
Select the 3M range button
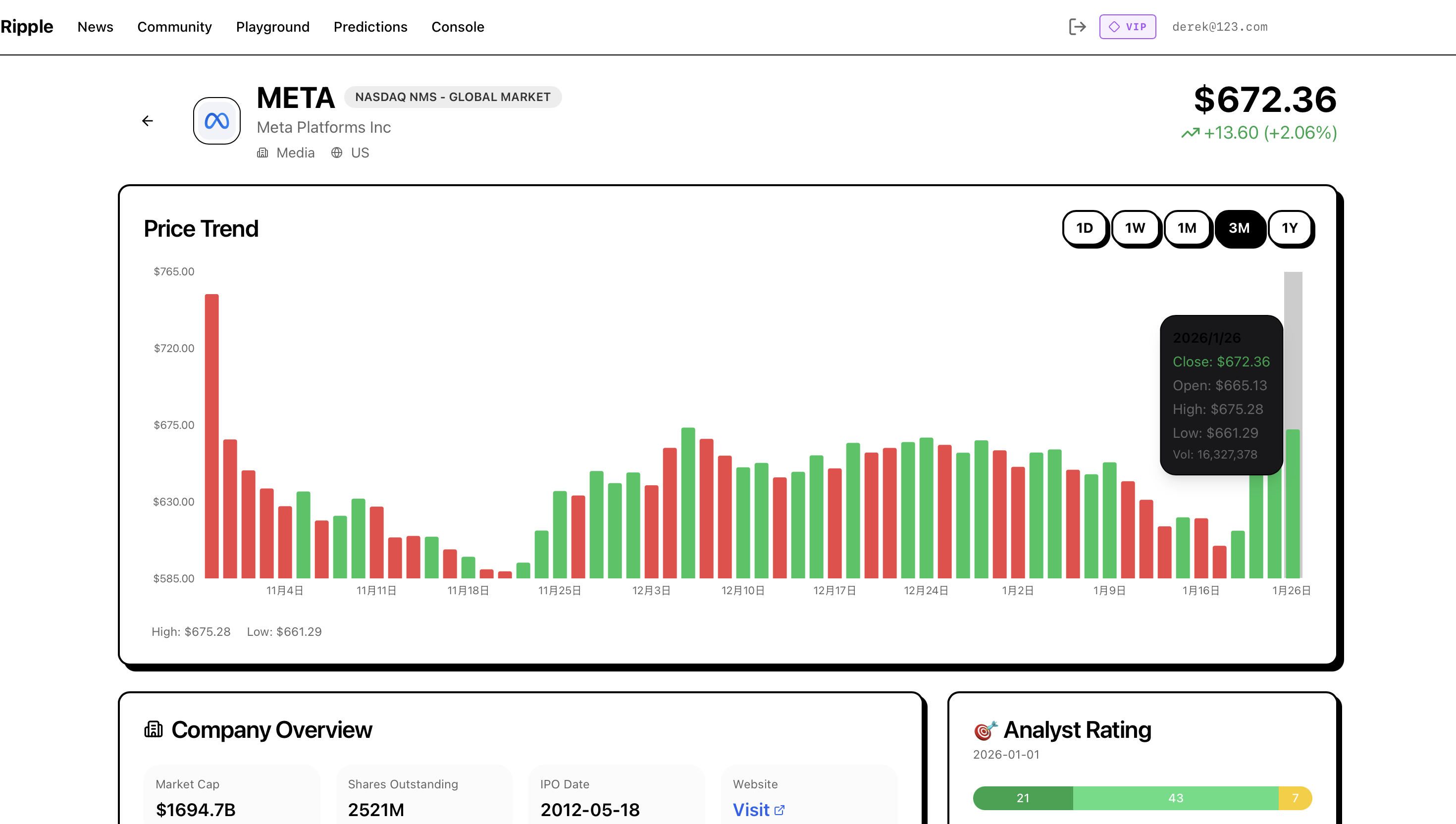pos(1239,228)
